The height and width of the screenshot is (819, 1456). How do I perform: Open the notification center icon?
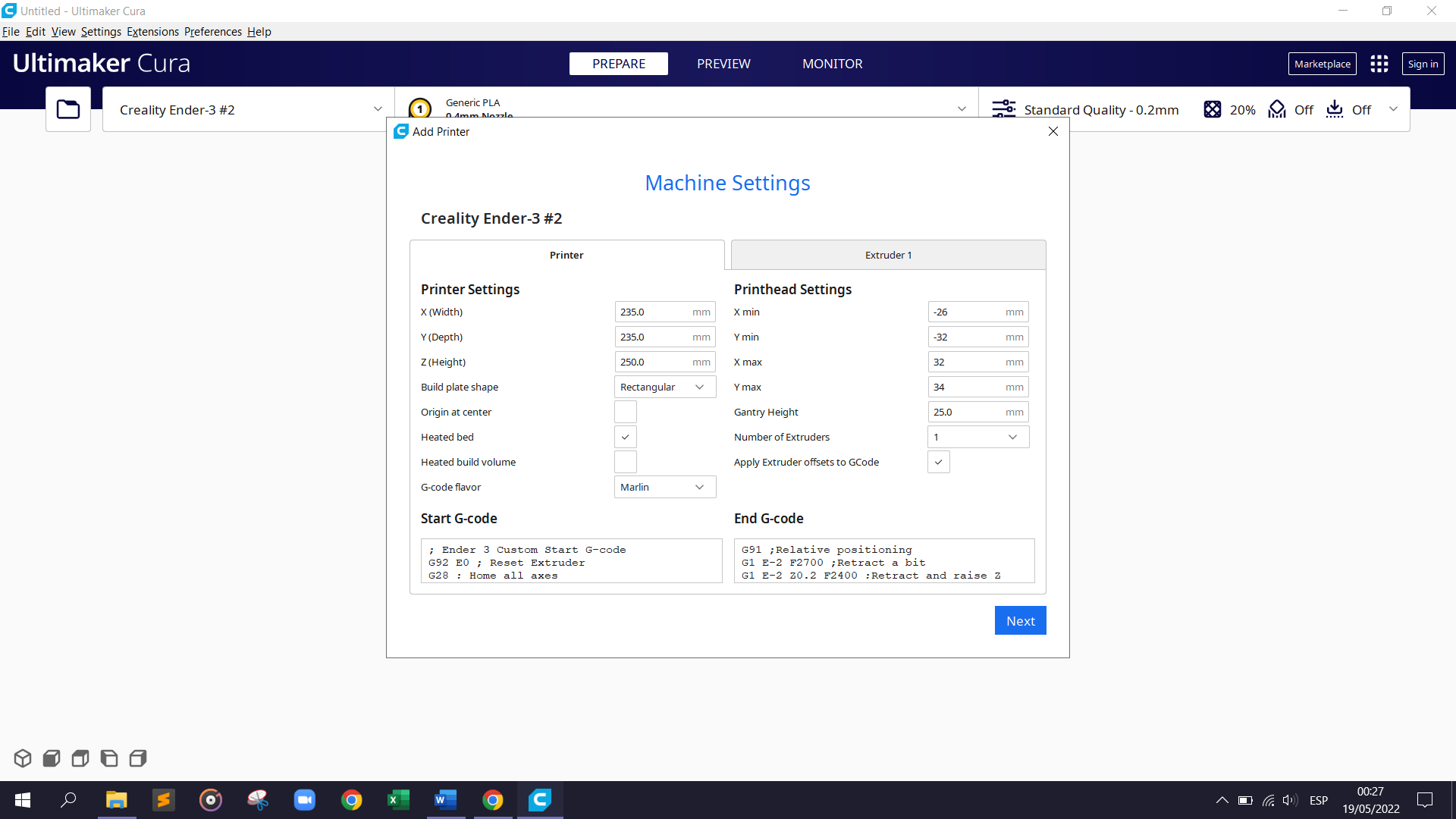1425,800
